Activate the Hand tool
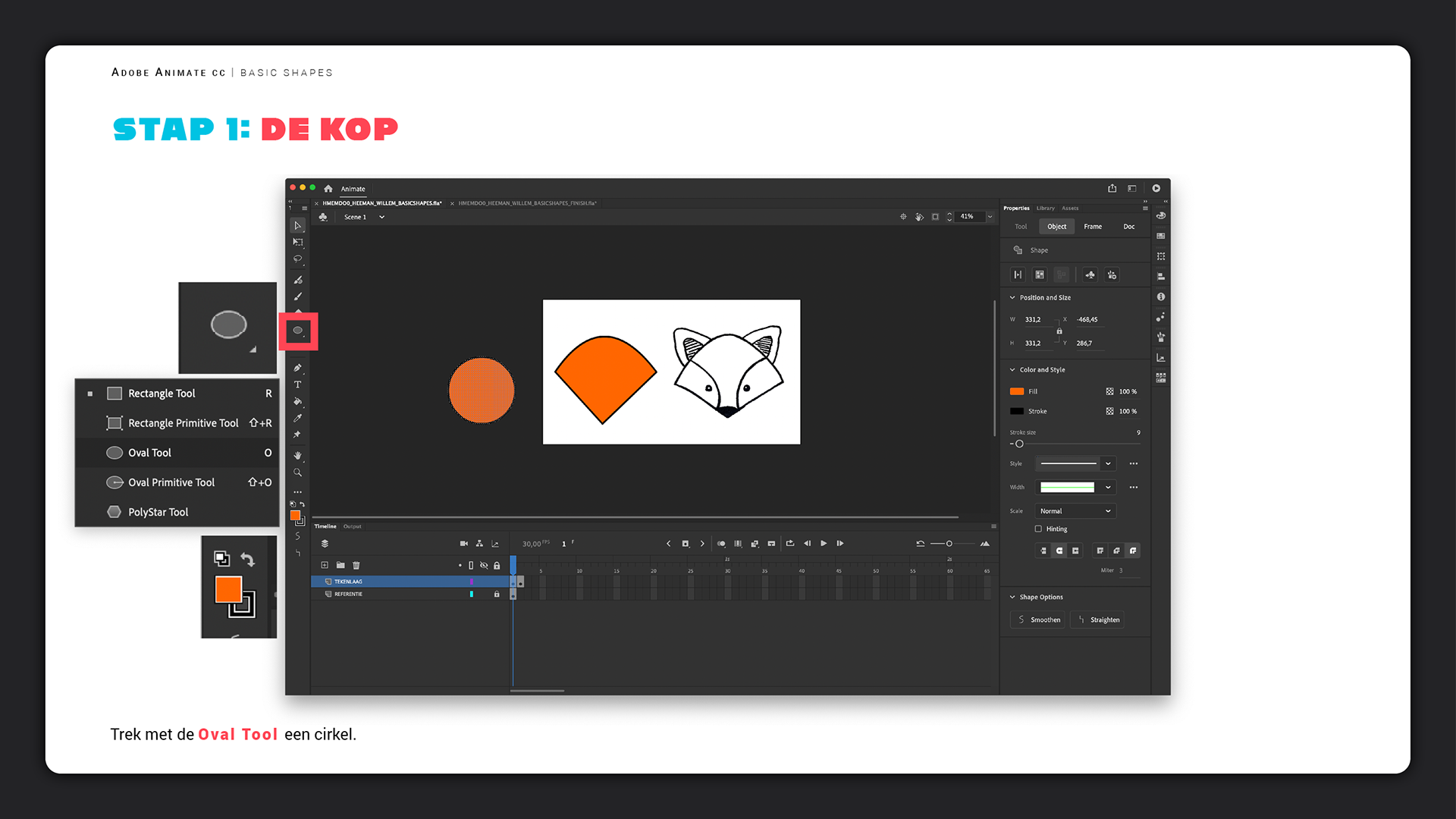The image size is (1456, 819). click(298, 456)
